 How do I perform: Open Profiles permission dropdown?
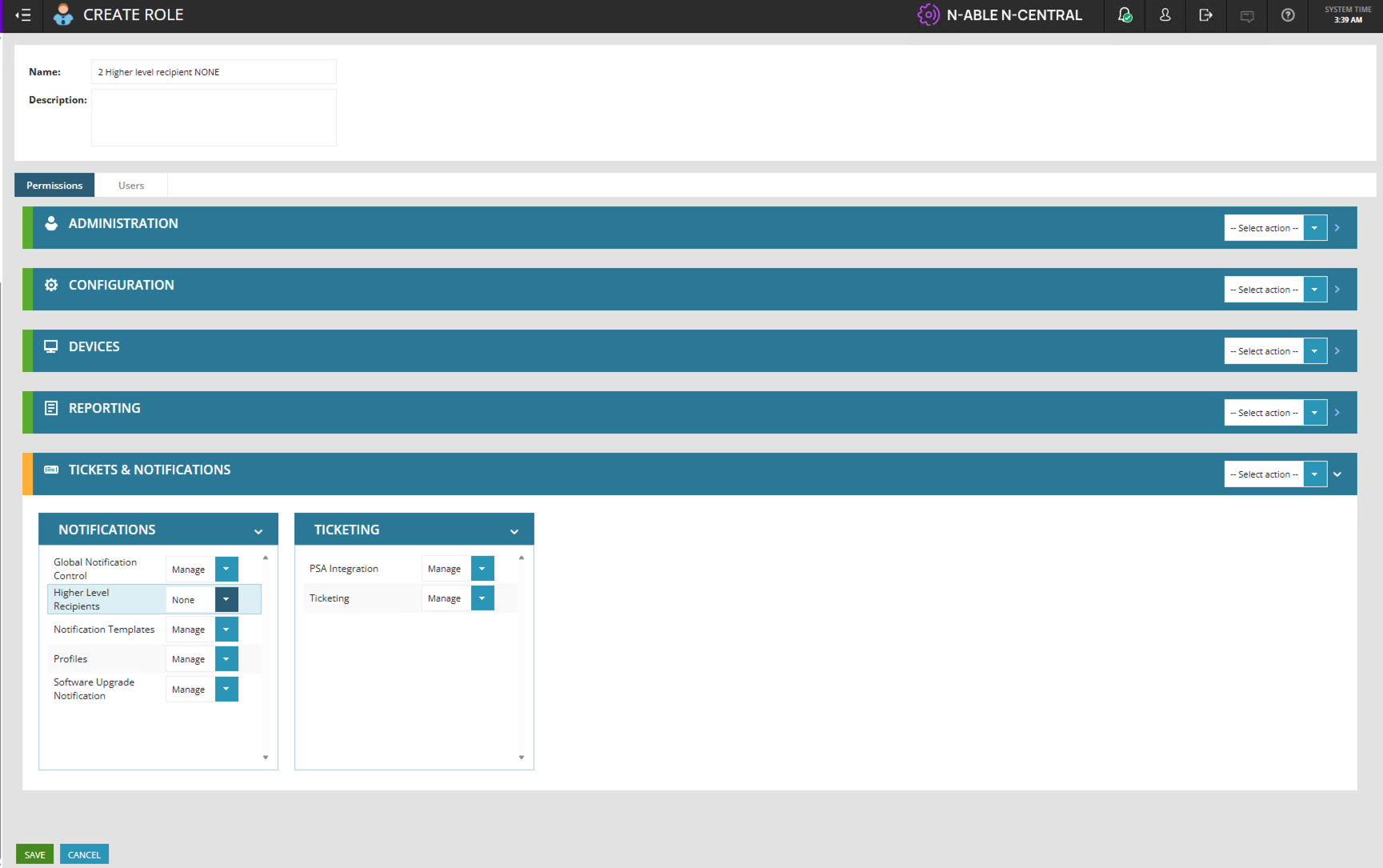point(226,659)
